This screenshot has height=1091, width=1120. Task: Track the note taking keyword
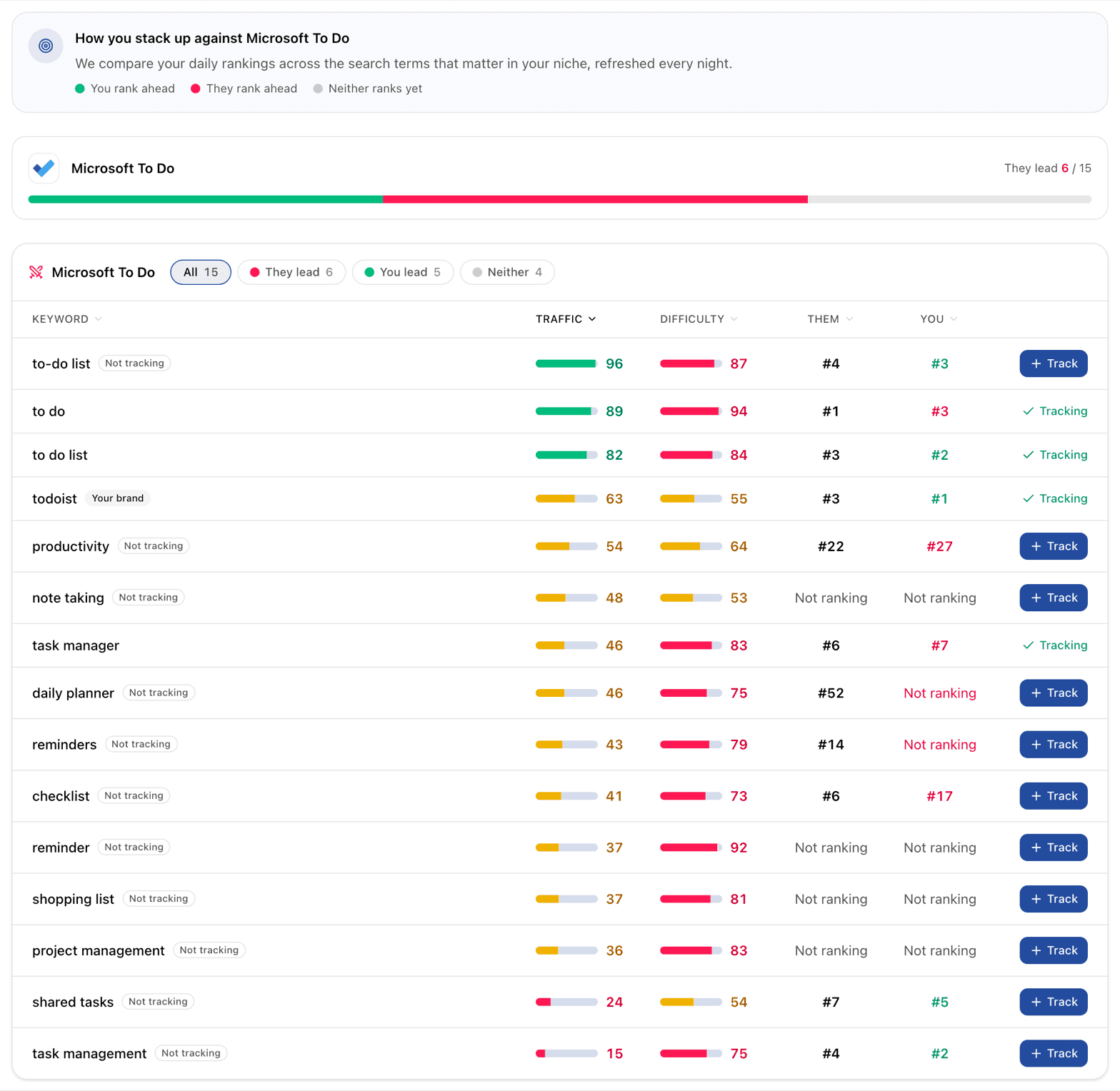[1054, 598]
